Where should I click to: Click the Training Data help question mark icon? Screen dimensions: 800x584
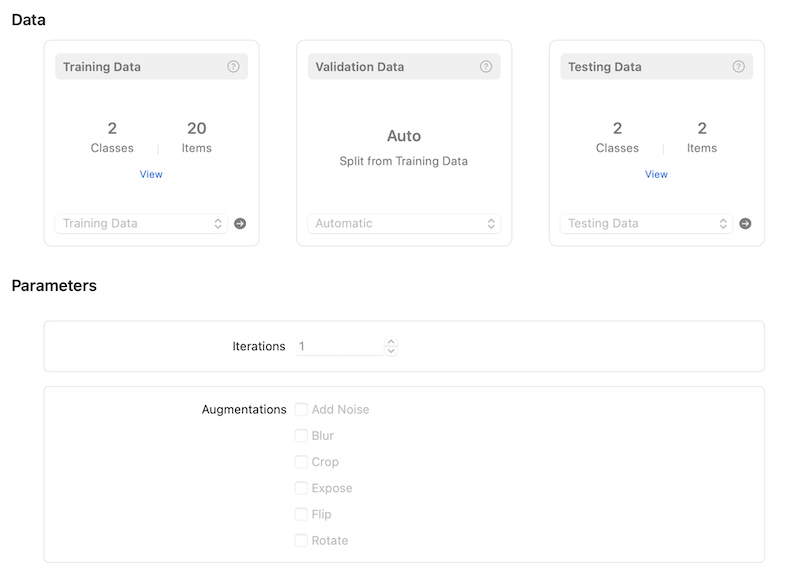coord(233,67)
